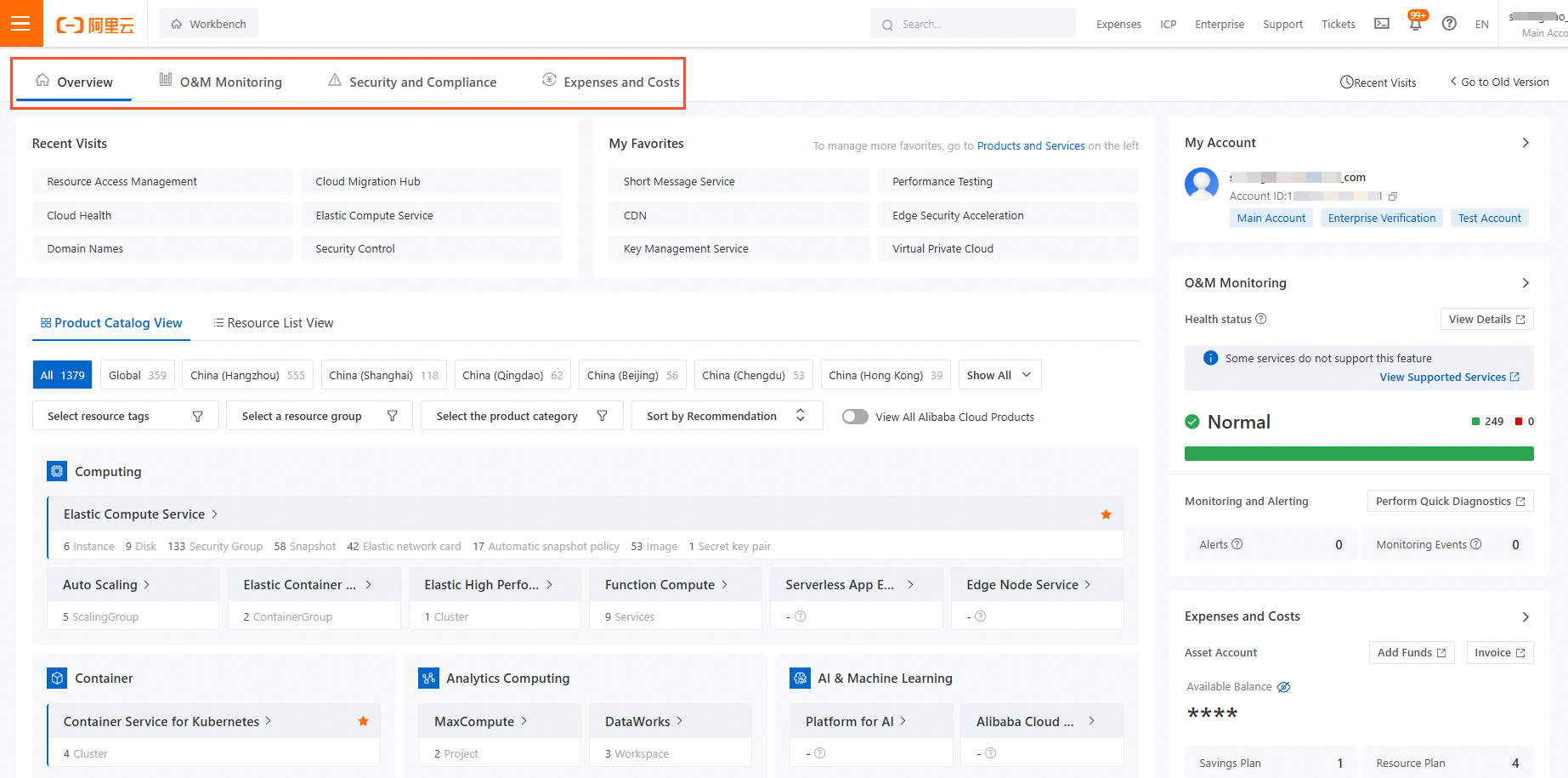
Task: Open Recent Visits history
Action: tap(1378, 82)
